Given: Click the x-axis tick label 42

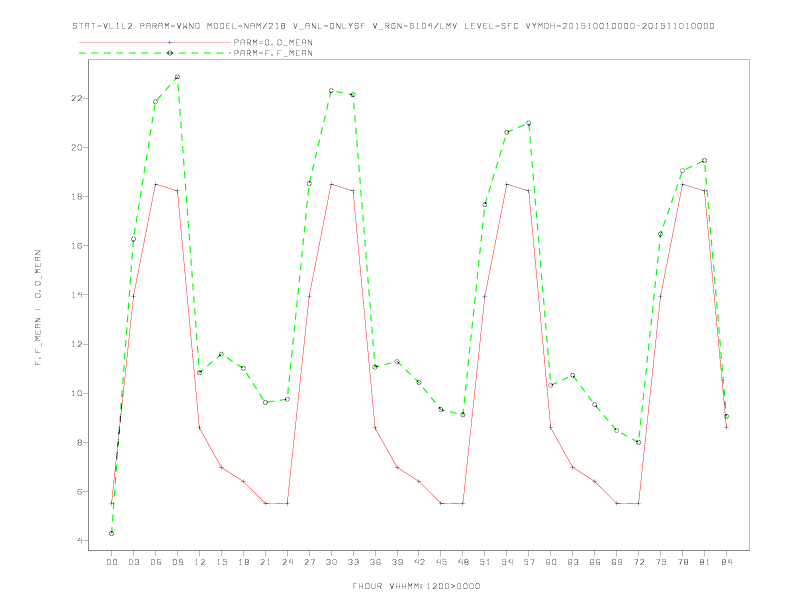Looking at the screenshot, I should 419,562.
